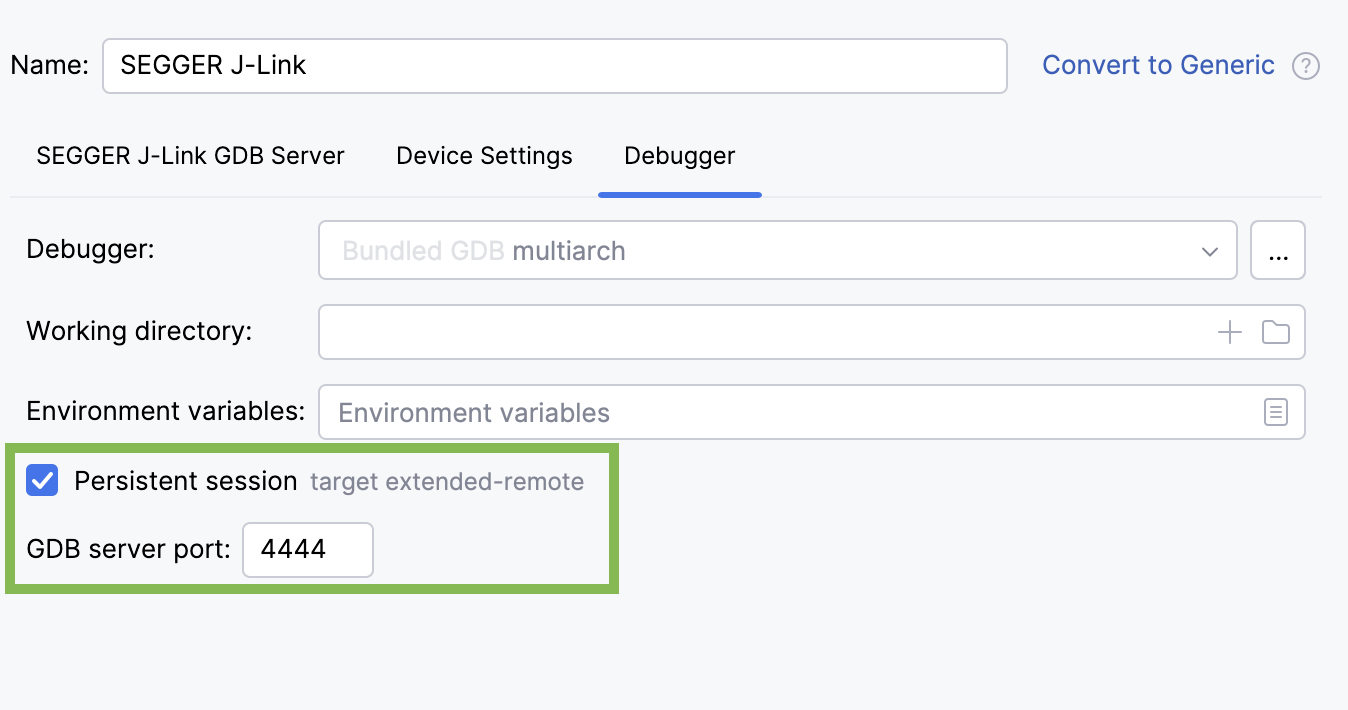Viewport: 1348px width, 710px height.
Task: Browse for working directory using folder icon
Action: click(x=1275, y=332)
